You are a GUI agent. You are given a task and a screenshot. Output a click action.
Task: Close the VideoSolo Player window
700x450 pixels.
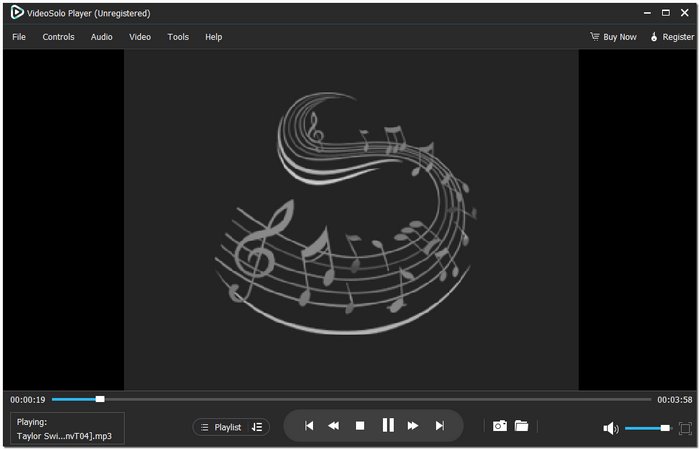coord(684,13)
